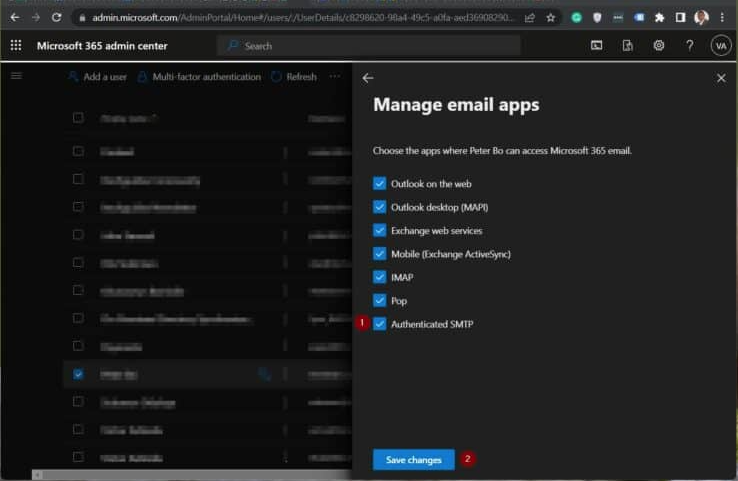Viewport: 738px width, 481px height.
Task: Click the browser forward arrow
Action: 36,17
